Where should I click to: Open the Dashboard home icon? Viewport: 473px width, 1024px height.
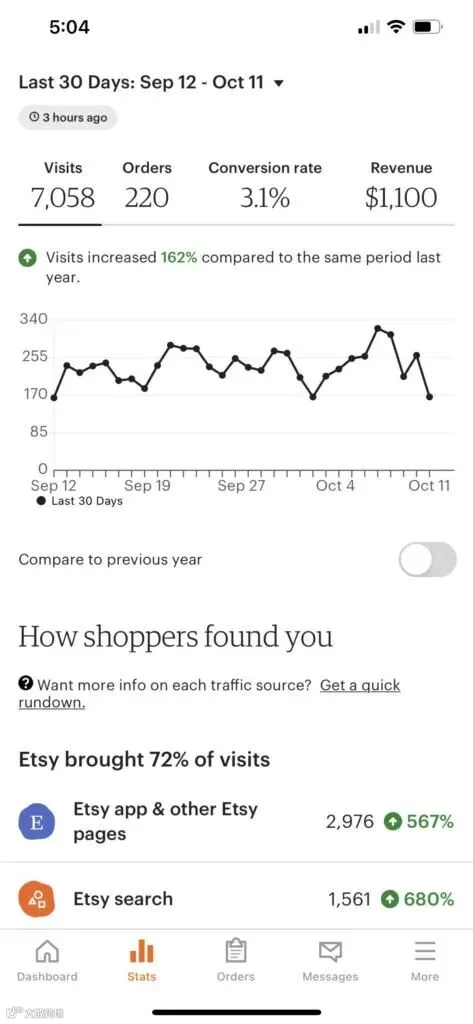coord(46,952)
